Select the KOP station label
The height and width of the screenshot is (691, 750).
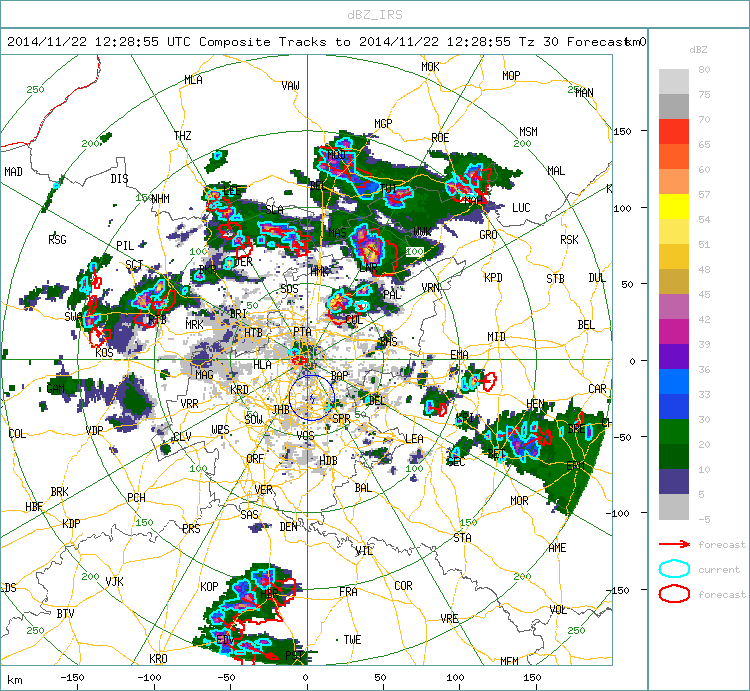(x=209, y=587)
